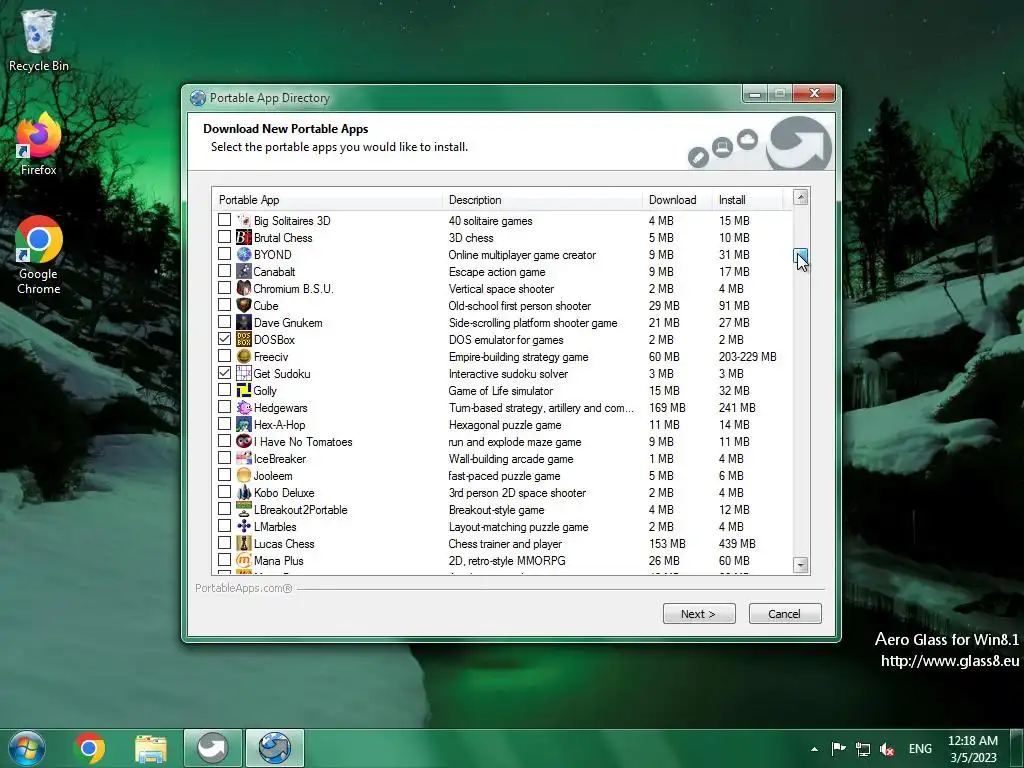Click the app list scrollbar thumb
This screenshot has height=768, width=1024.
[801, 257]
